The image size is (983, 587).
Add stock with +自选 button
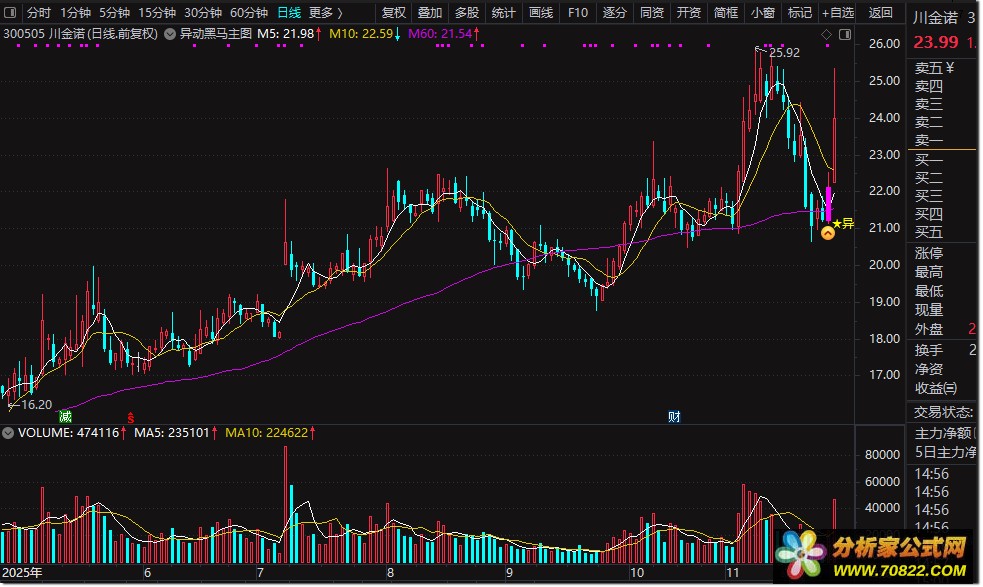pyautogui.click(x=838, y=13)
